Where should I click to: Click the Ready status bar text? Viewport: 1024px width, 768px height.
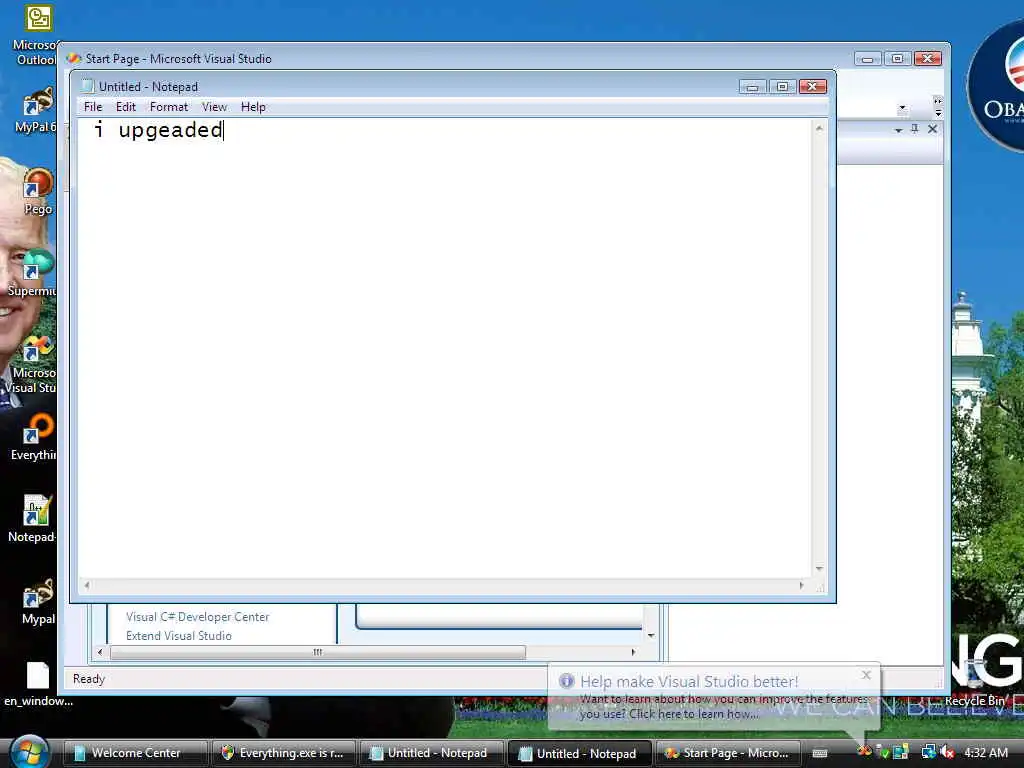click(89, 679)
